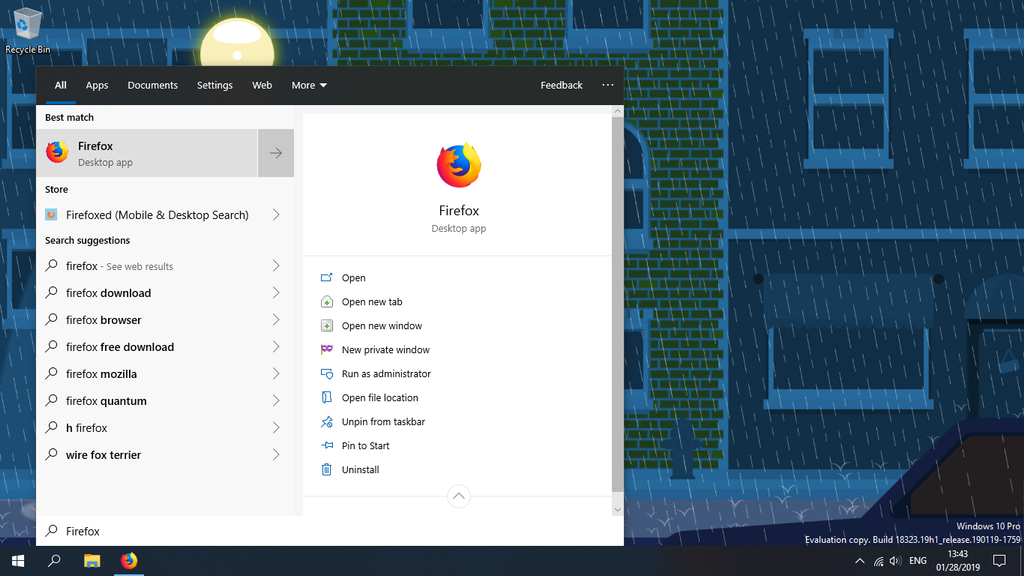Switch to the Documents tab
Image resolution: width=1024 pixels, height=576 pixels.
152,85
